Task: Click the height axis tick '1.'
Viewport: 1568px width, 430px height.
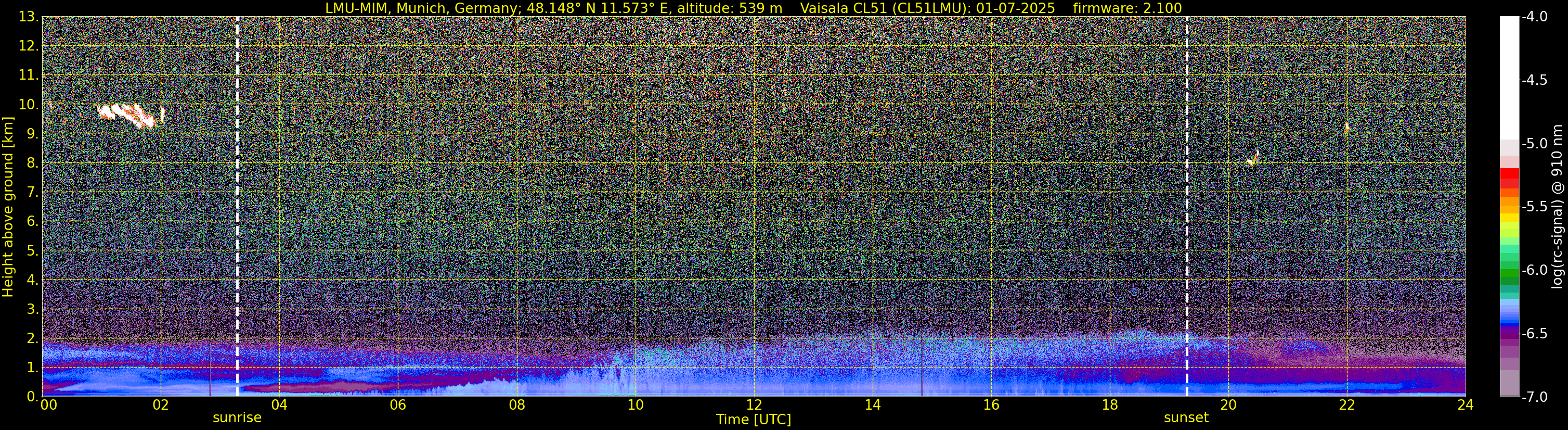Action: [x=32, y=367]
